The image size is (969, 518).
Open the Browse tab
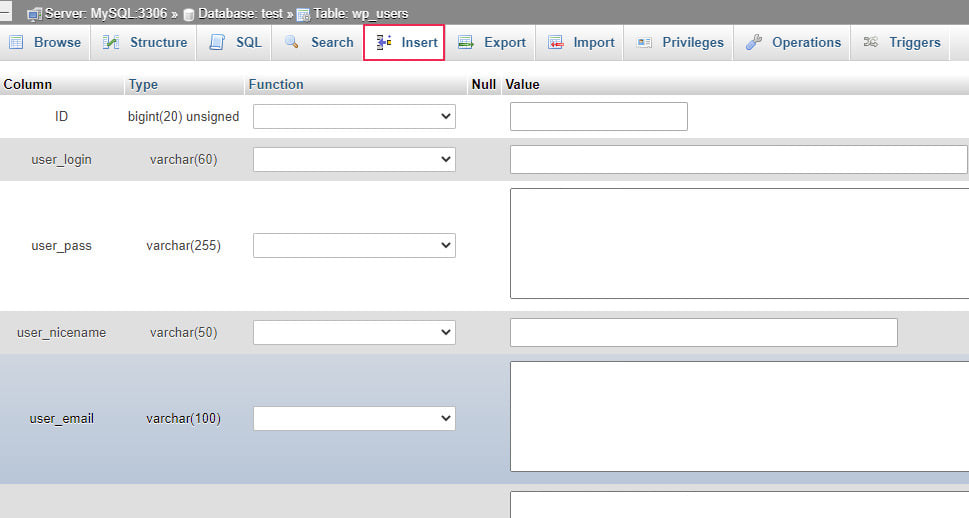tap(45, 42)
